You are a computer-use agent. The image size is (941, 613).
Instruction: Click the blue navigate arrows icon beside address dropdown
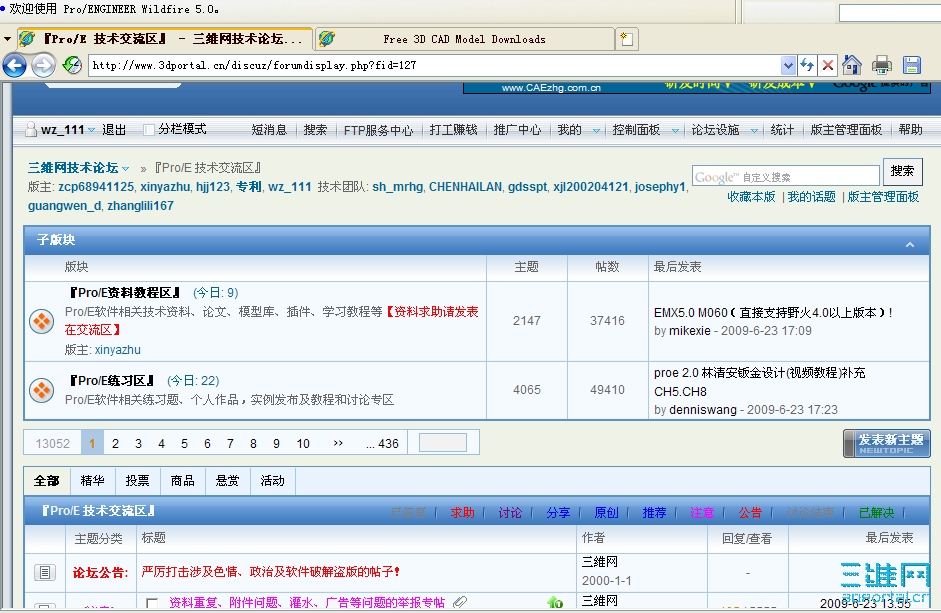click(807, 65)
